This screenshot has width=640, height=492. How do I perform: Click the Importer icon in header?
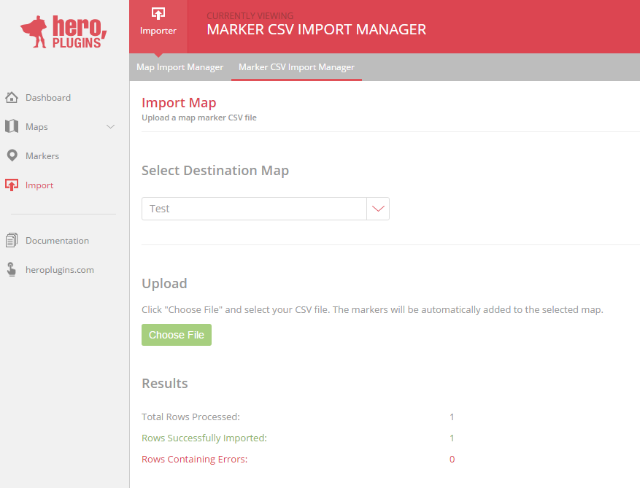[158, 14]
